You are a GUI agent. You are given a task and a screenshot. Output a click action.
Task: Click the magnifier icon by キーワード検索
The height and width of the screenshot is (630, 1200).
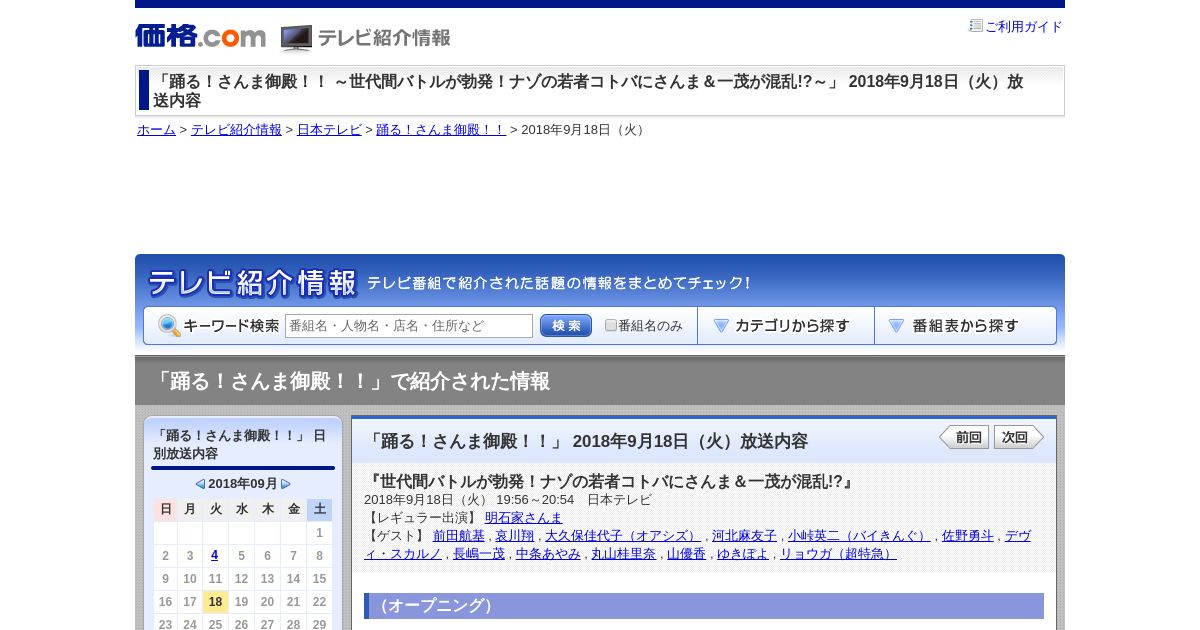tap(169, 326)
